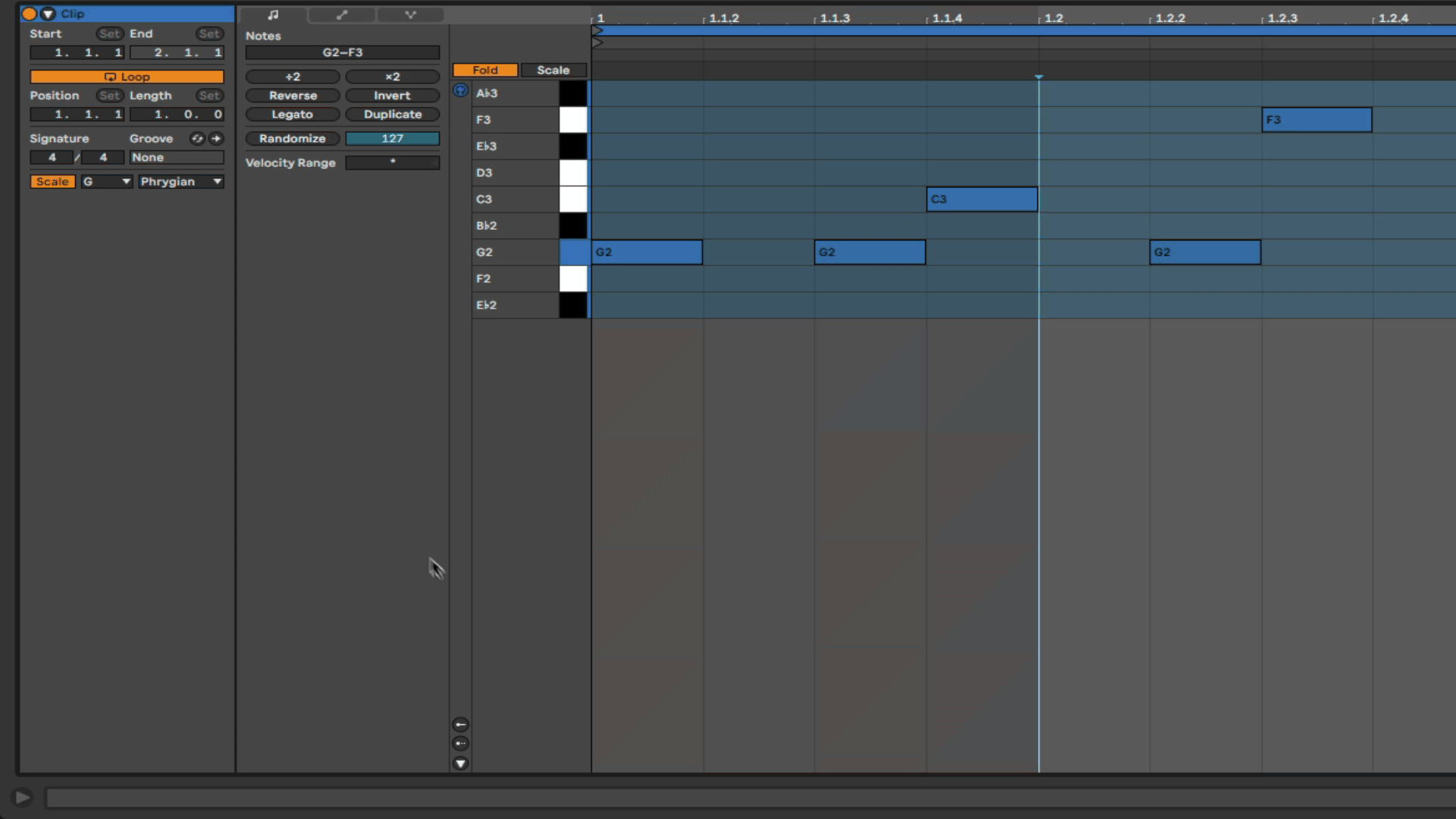The image size is (1456, 819).
Task: Click the G2–F3 note range field
Action: click(343, 52)
